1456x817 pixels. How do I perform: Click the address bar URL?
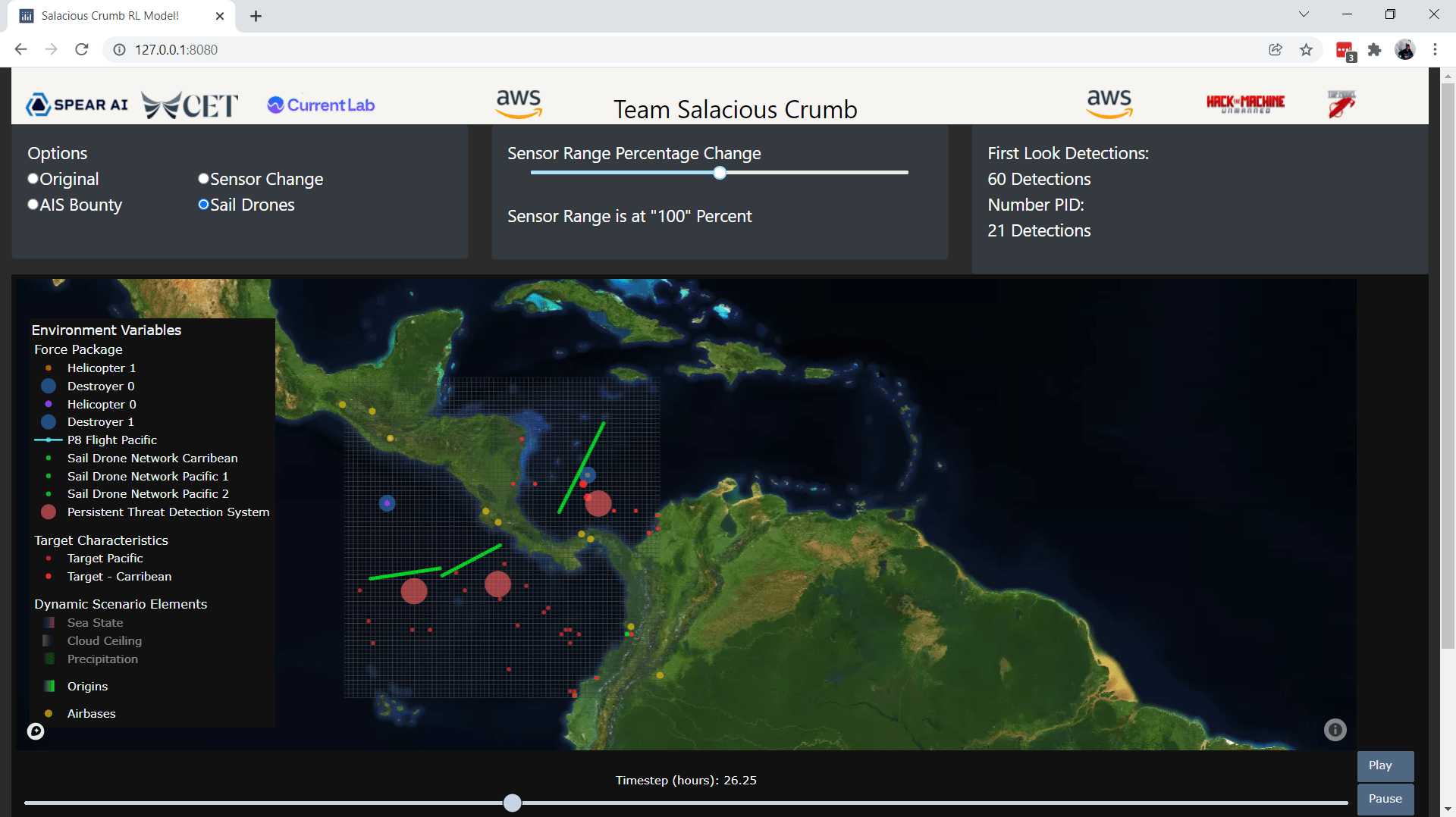176,50
